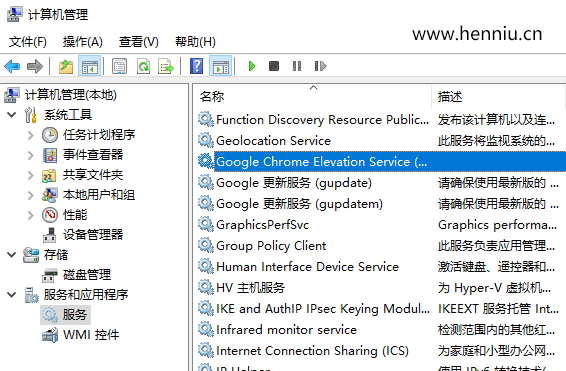Click the Export List toolbar icon
Viewport: 566px width, 371px height.
(166, 66)
